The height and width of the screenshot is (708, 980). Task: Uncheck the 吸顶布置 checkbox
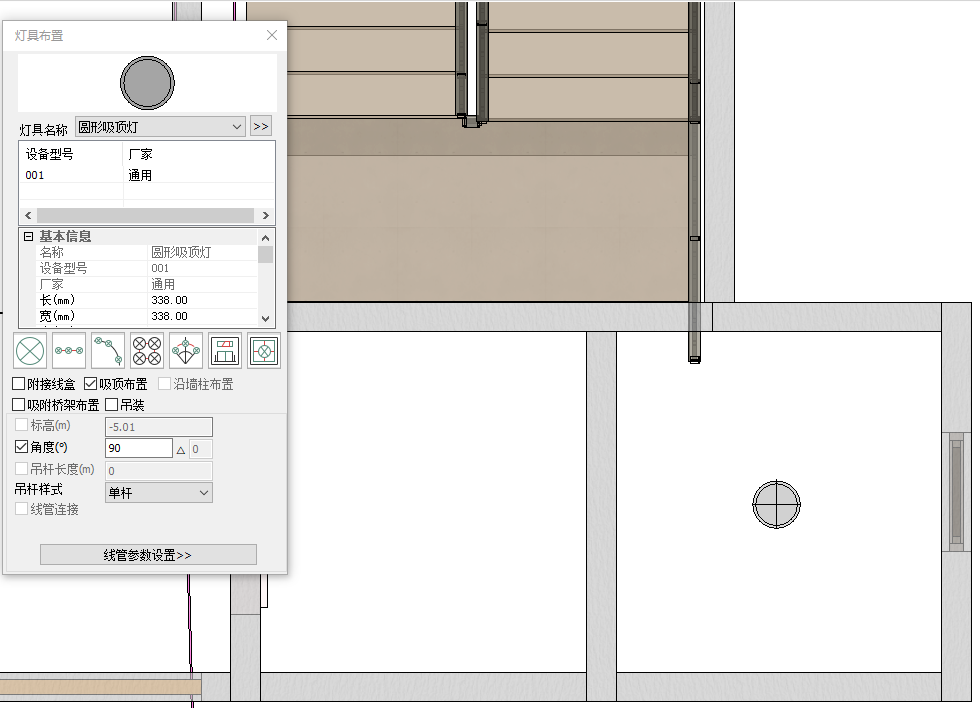click(91, 384)
